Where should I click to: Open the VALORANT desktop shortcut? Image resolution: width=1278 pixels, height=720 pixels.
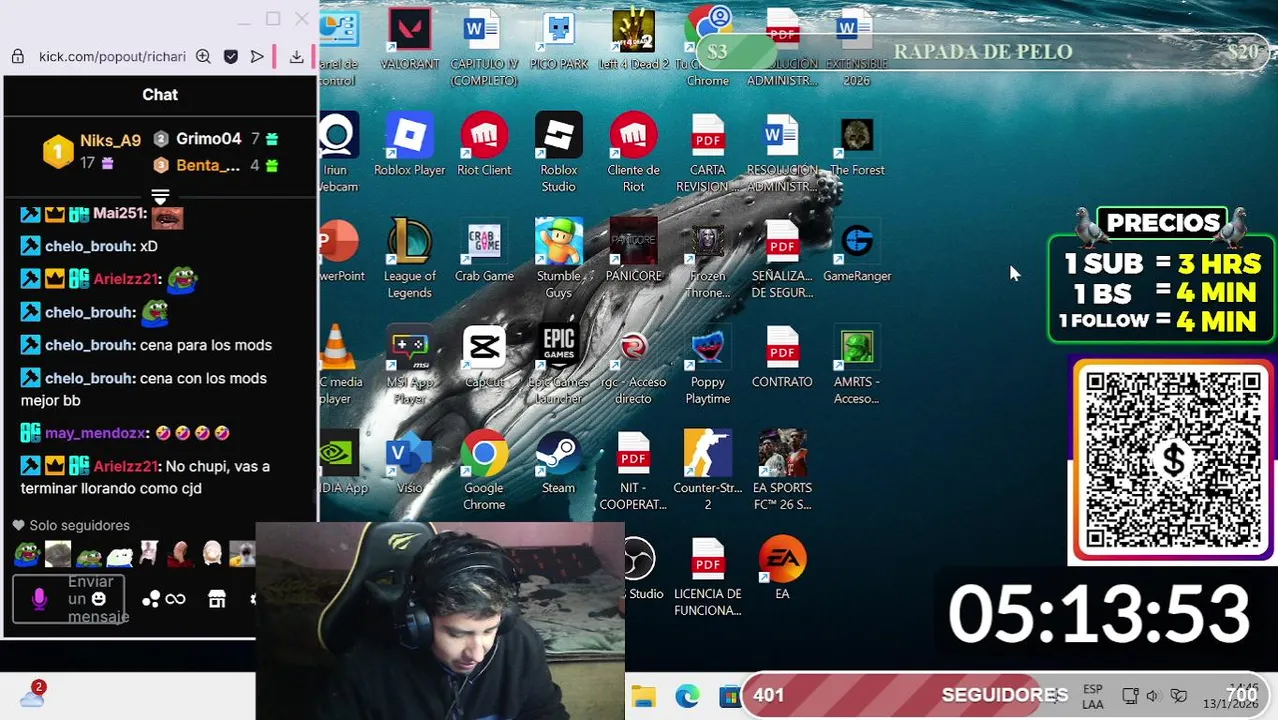pos(409,41)
